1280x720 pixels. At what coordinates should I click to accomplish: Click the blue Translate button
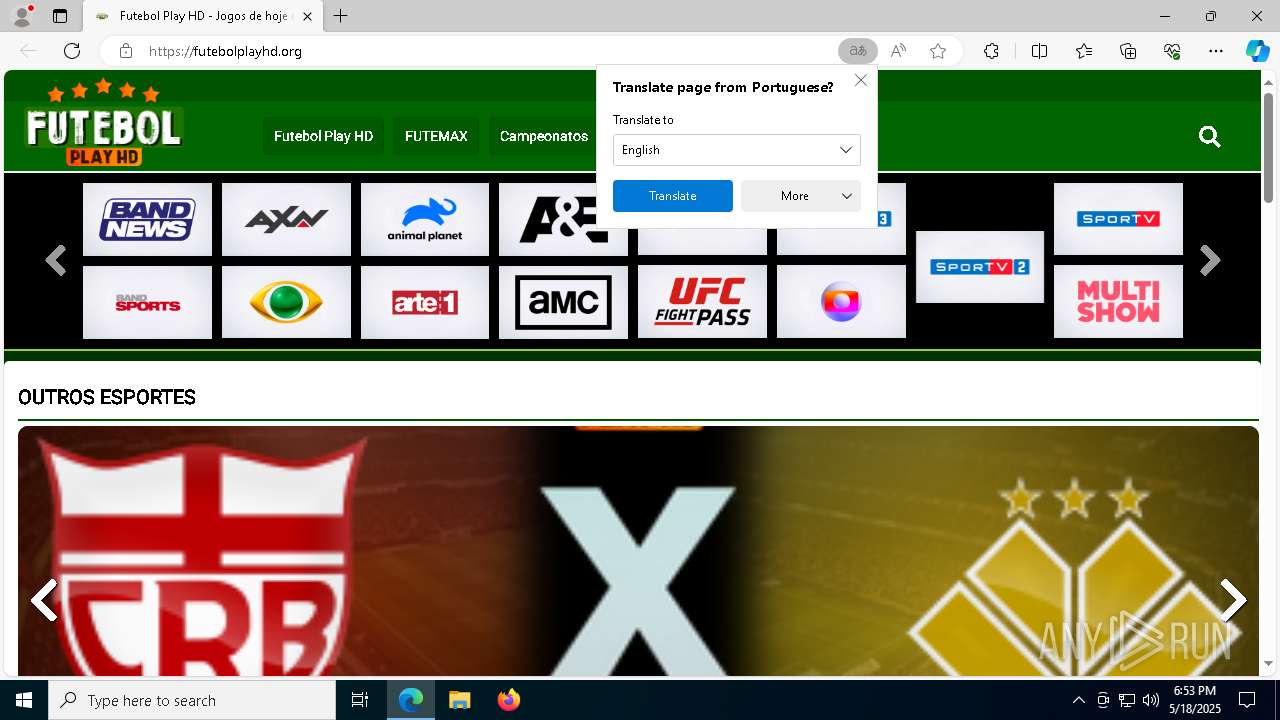(x=673, y=196)
